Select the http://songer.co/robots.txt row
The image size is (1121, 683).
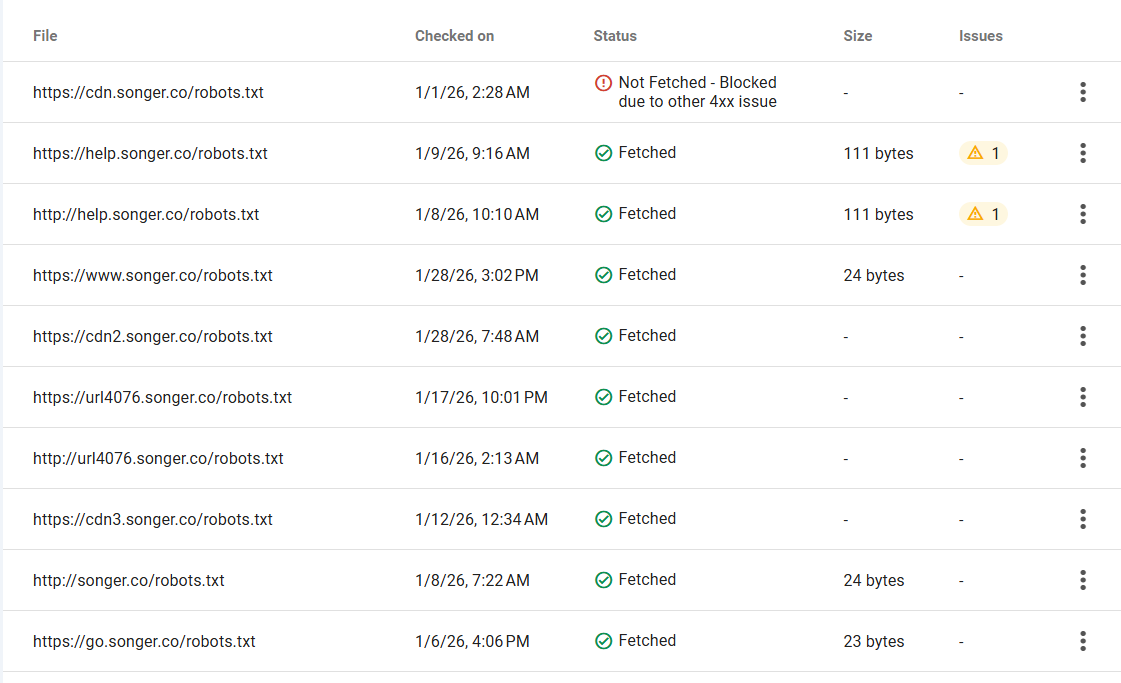point(129,580)
